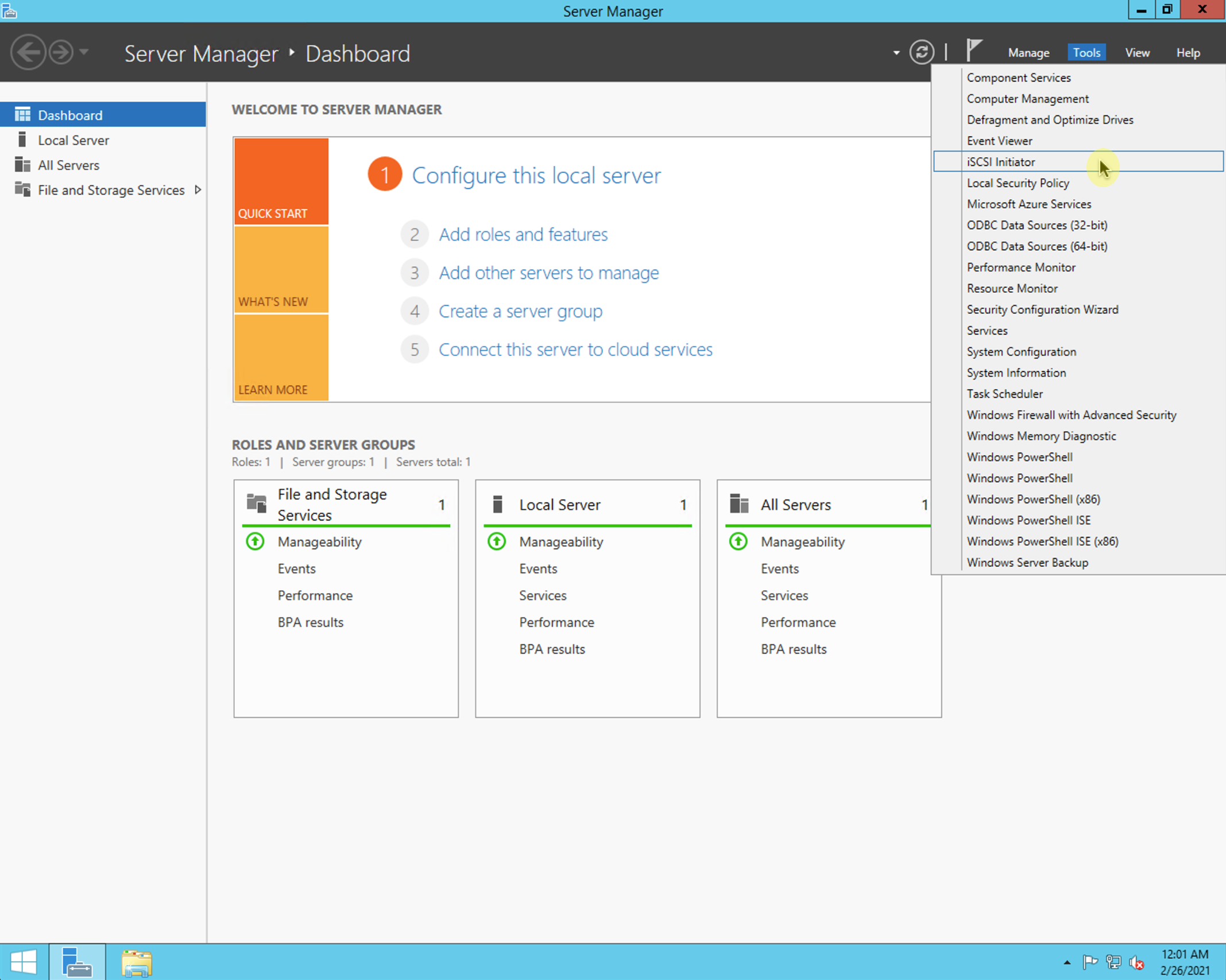
Task: Click the Manageability arrow icon on Local Server tile
Action: point(496,541)
